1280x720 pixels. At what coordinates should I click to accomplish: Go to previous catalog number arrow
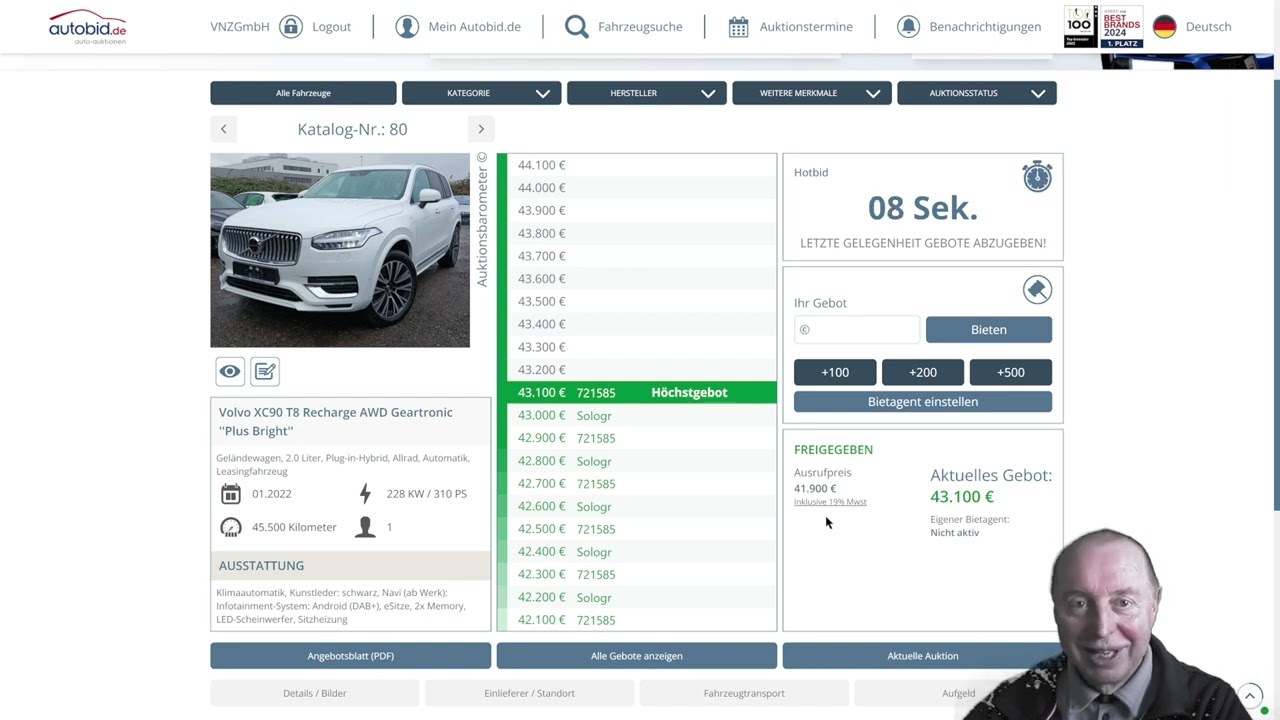pyautogui.click(x=223, y=129)
